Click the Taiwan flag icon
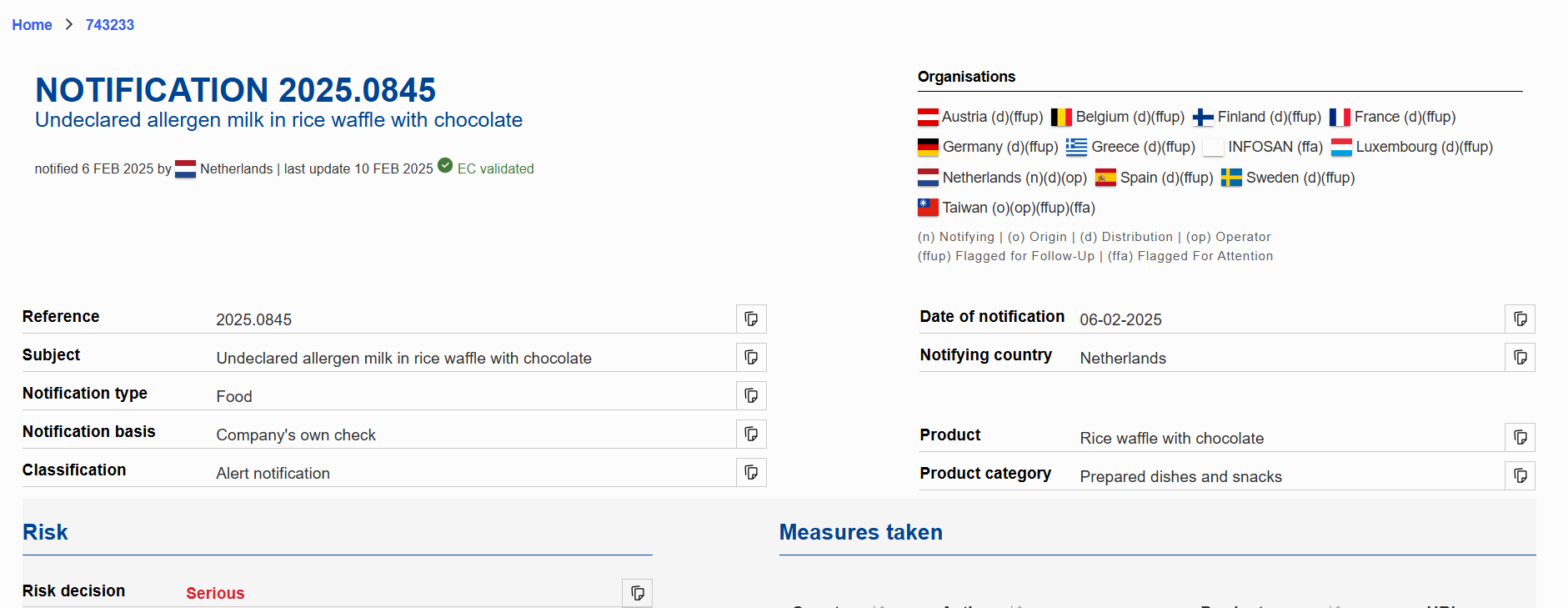Screen dimensions: 1568x608 click(928, 208)
